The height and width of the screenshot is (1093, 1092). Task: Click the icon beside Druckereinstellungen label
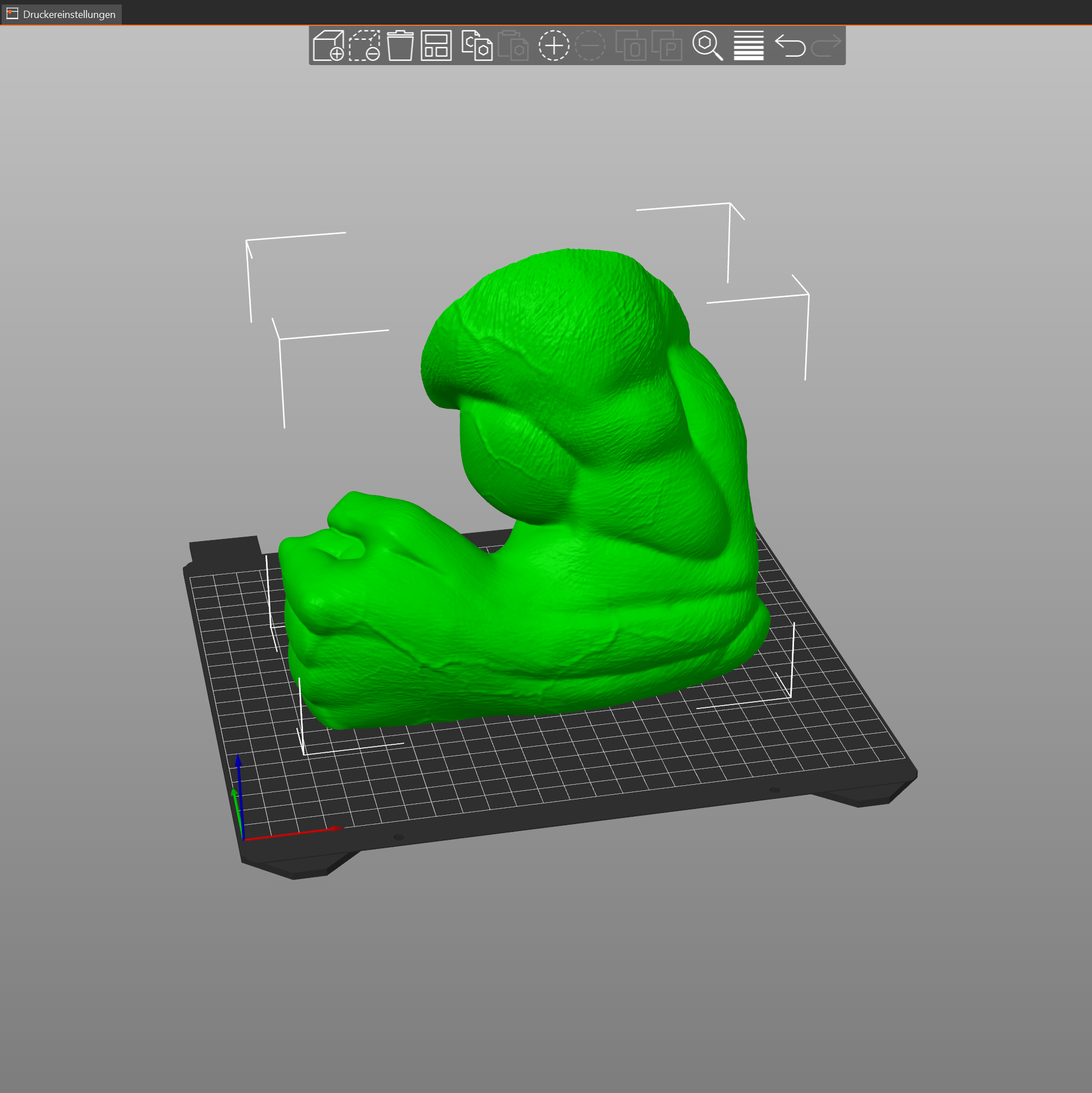coord(12,13)
